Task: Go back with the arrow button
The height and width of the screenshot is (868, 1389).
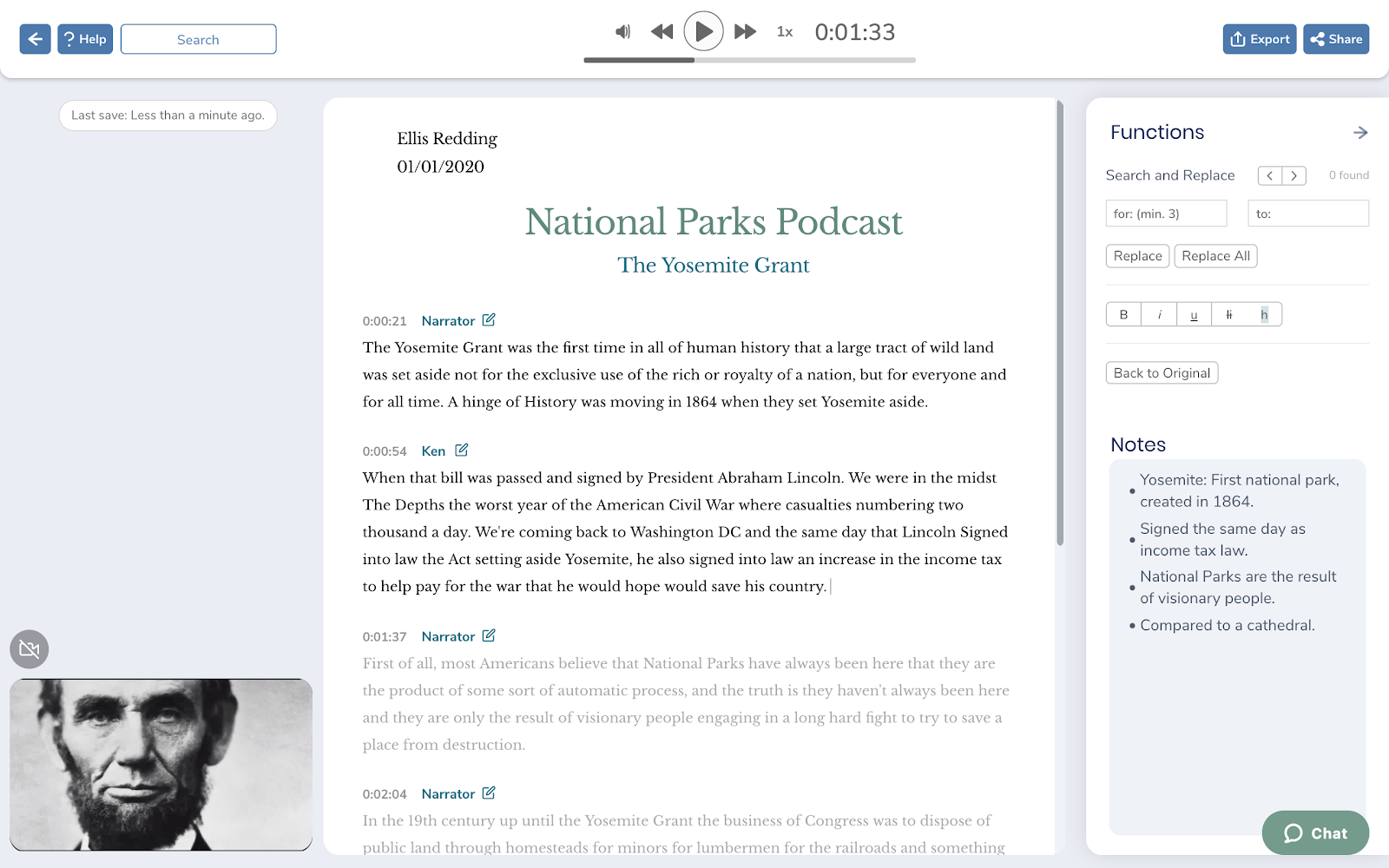Action: point(35,39)
